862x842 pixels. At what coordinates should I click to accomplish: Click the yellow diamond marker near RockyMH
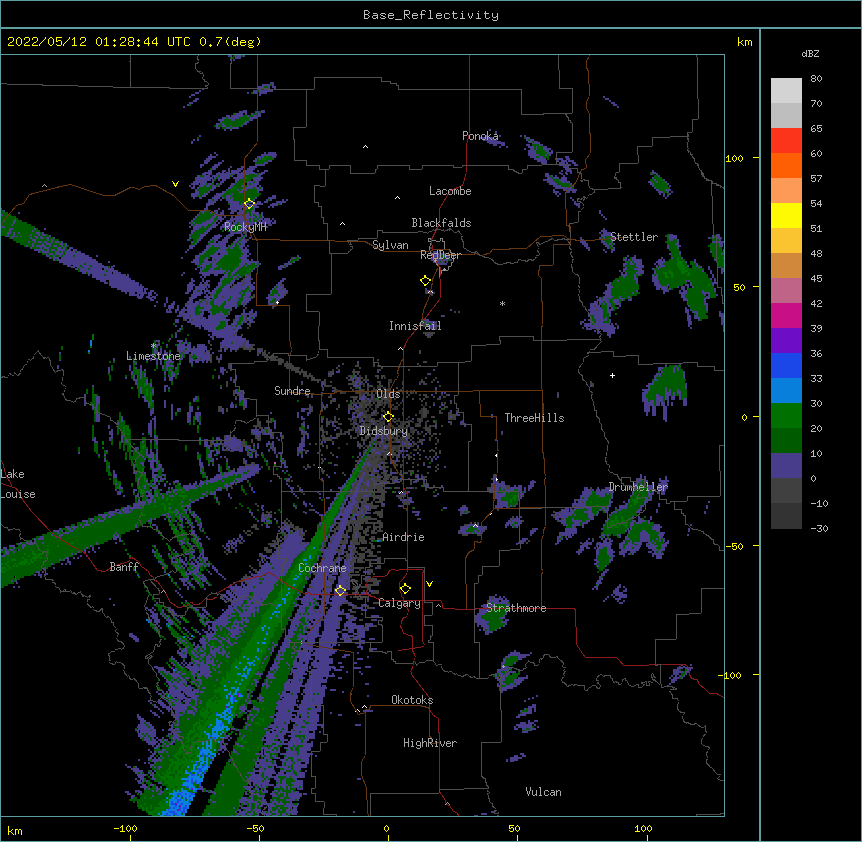[250, 204]
